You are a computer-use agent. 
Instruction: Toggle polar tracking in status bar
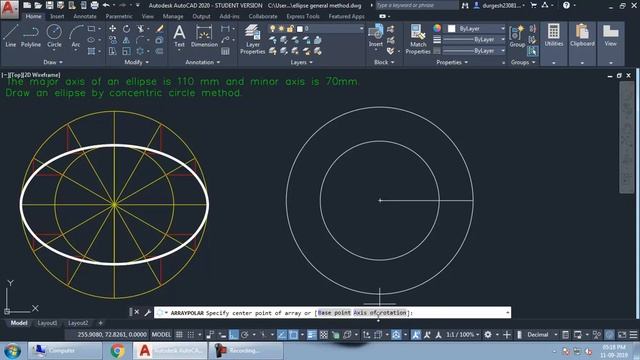tap(244, 335)
